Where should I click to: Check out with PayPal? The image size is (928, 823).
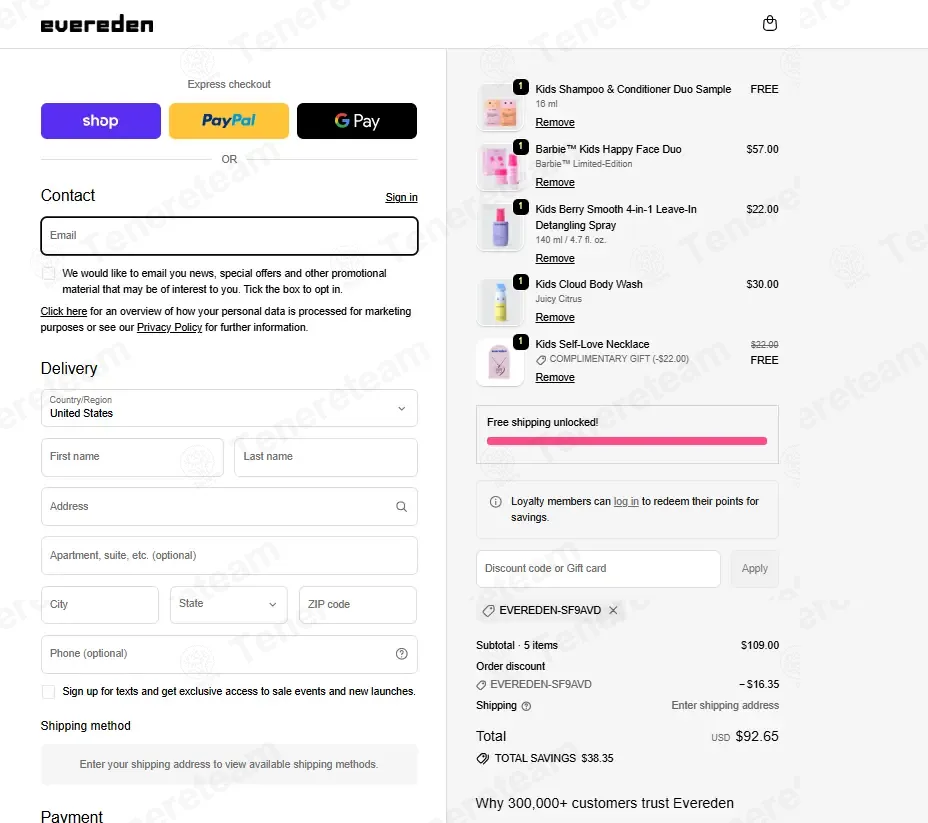tap(228, 121)
